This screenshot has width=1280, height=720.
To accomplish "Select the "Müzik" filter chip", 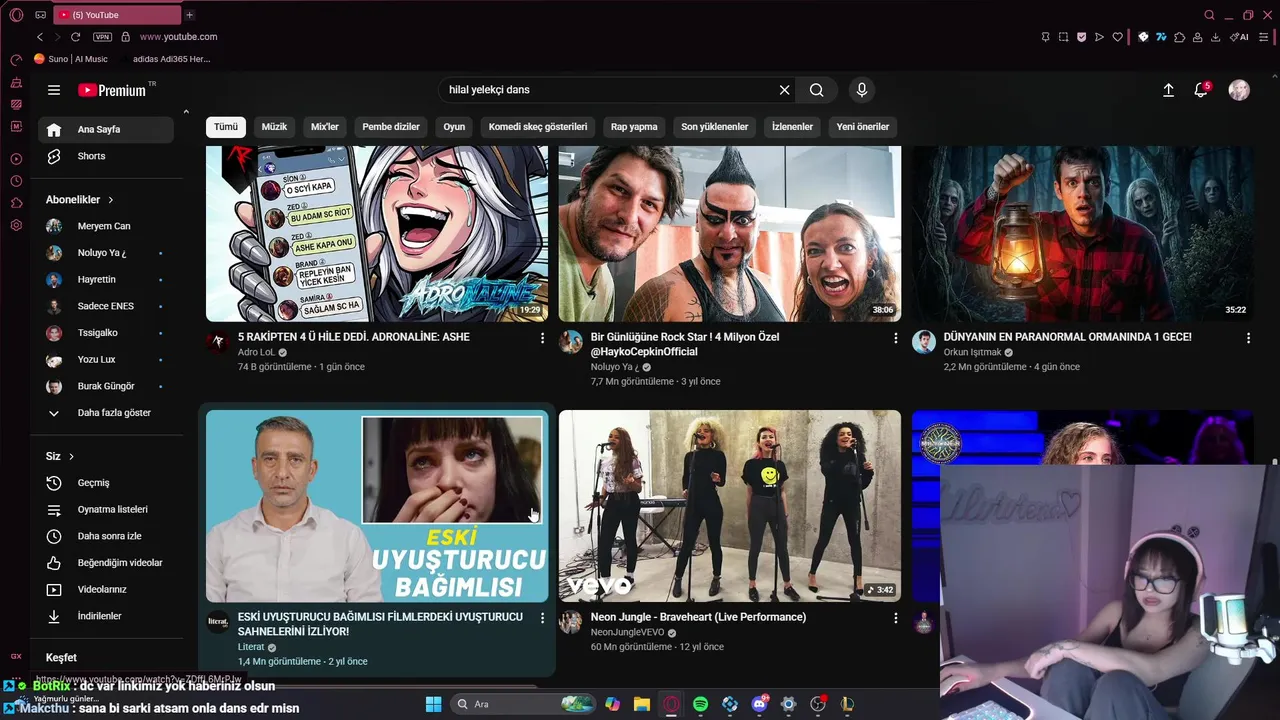I will click(x=274, y=127).
